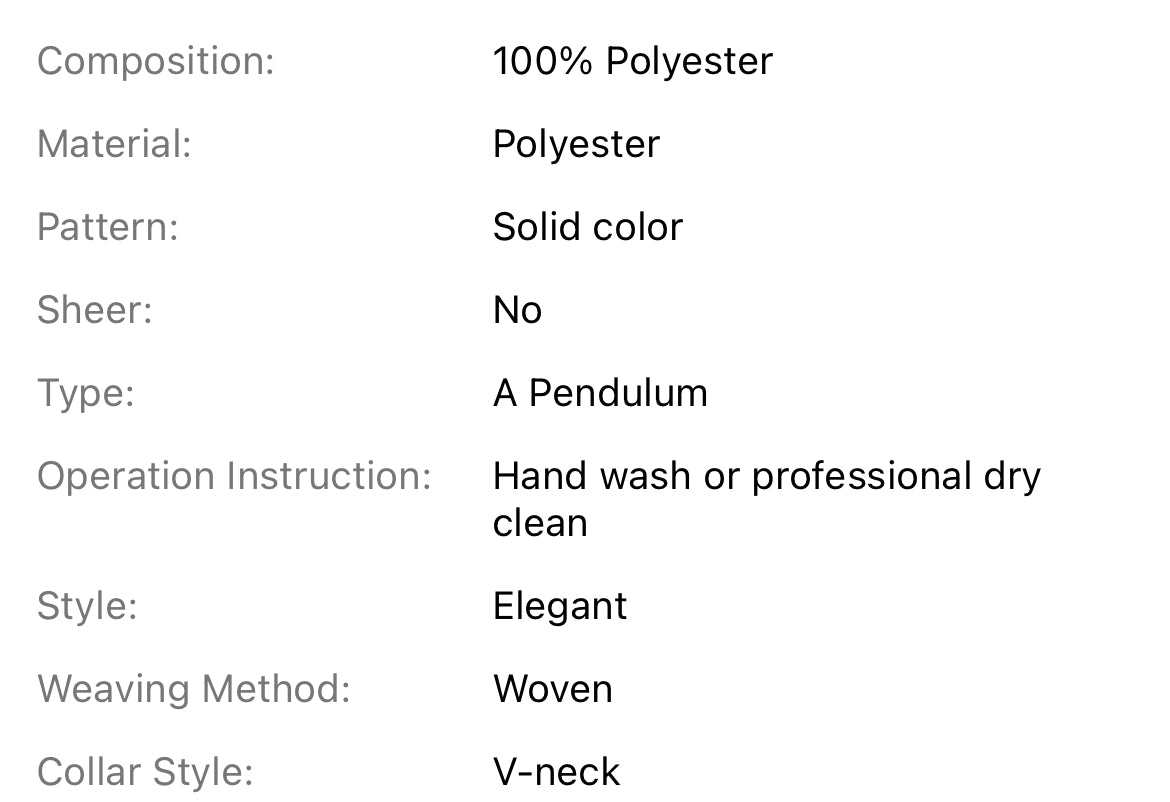Click the word professional in care instructions
This screenshot has width=1170, height=802.
click(854, 476)
